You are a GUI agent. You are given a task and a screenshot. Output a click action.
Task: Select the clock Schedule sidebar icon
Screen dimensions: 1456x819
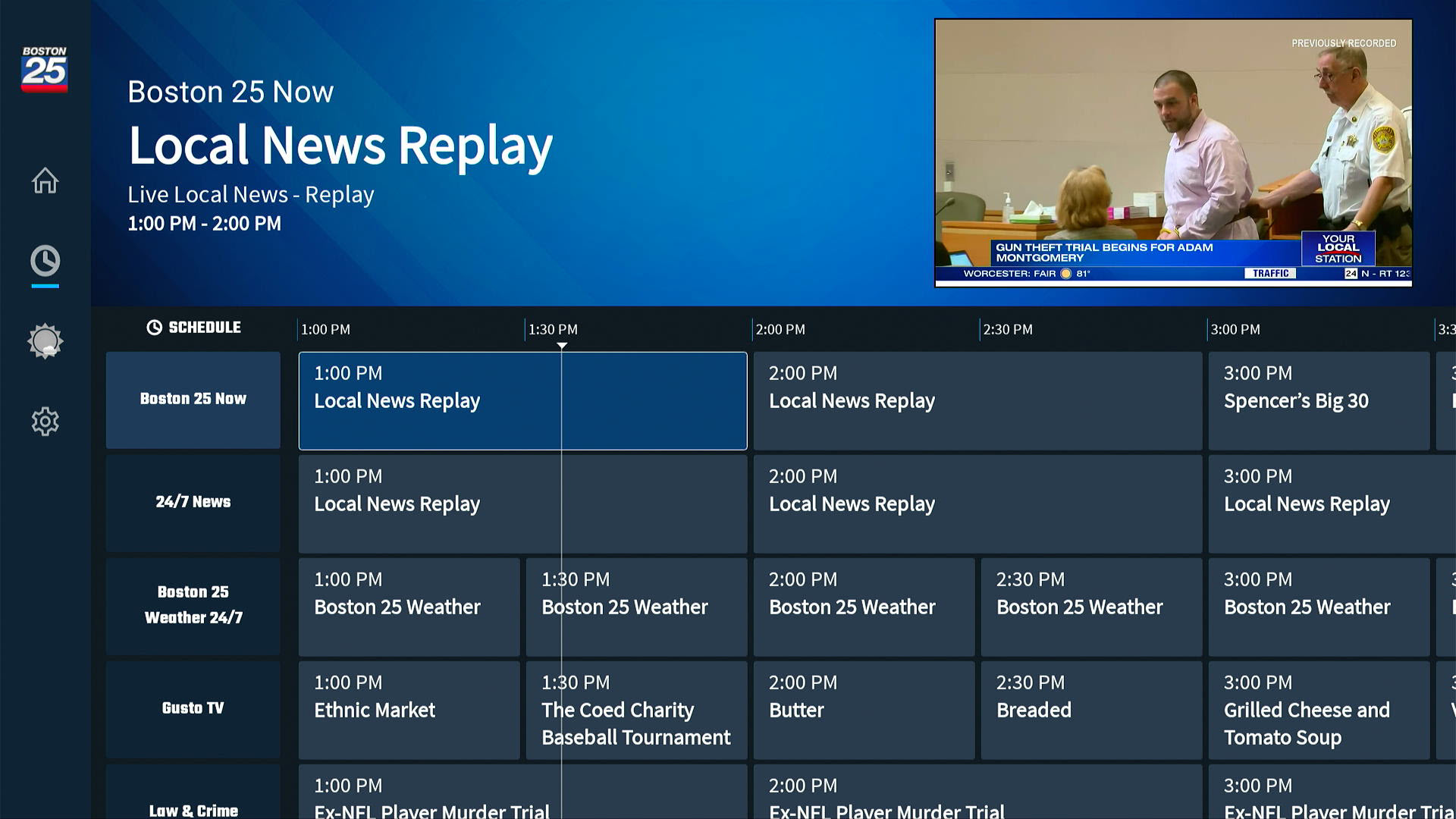(45, 261)
